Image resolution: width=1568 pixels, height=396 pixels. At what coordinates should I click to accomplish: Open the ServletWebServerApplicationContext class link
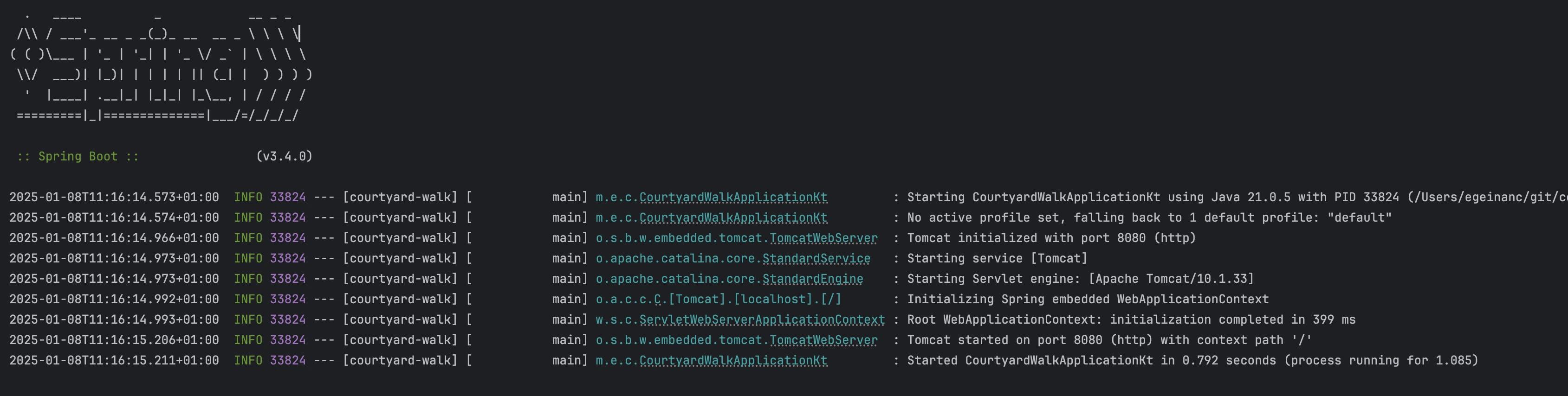[x=761, y=319]
